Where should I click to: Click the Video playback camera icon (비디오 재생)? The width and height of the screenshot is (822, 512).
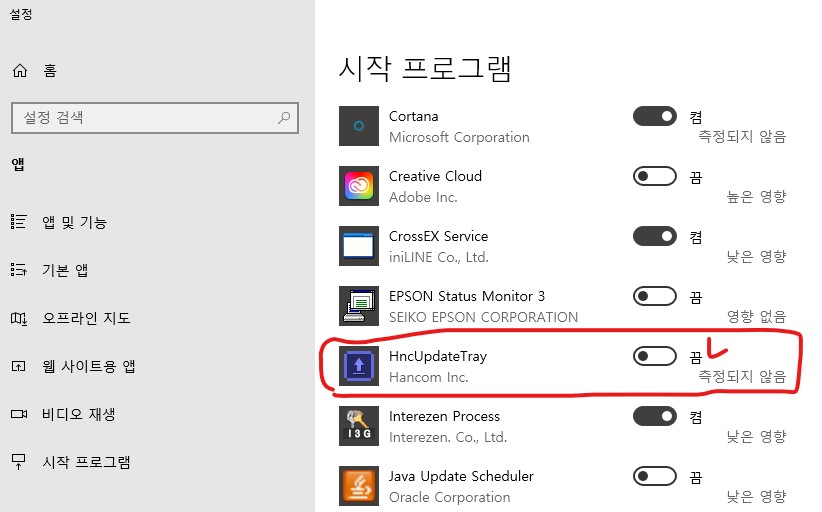[x=19, y=414]
